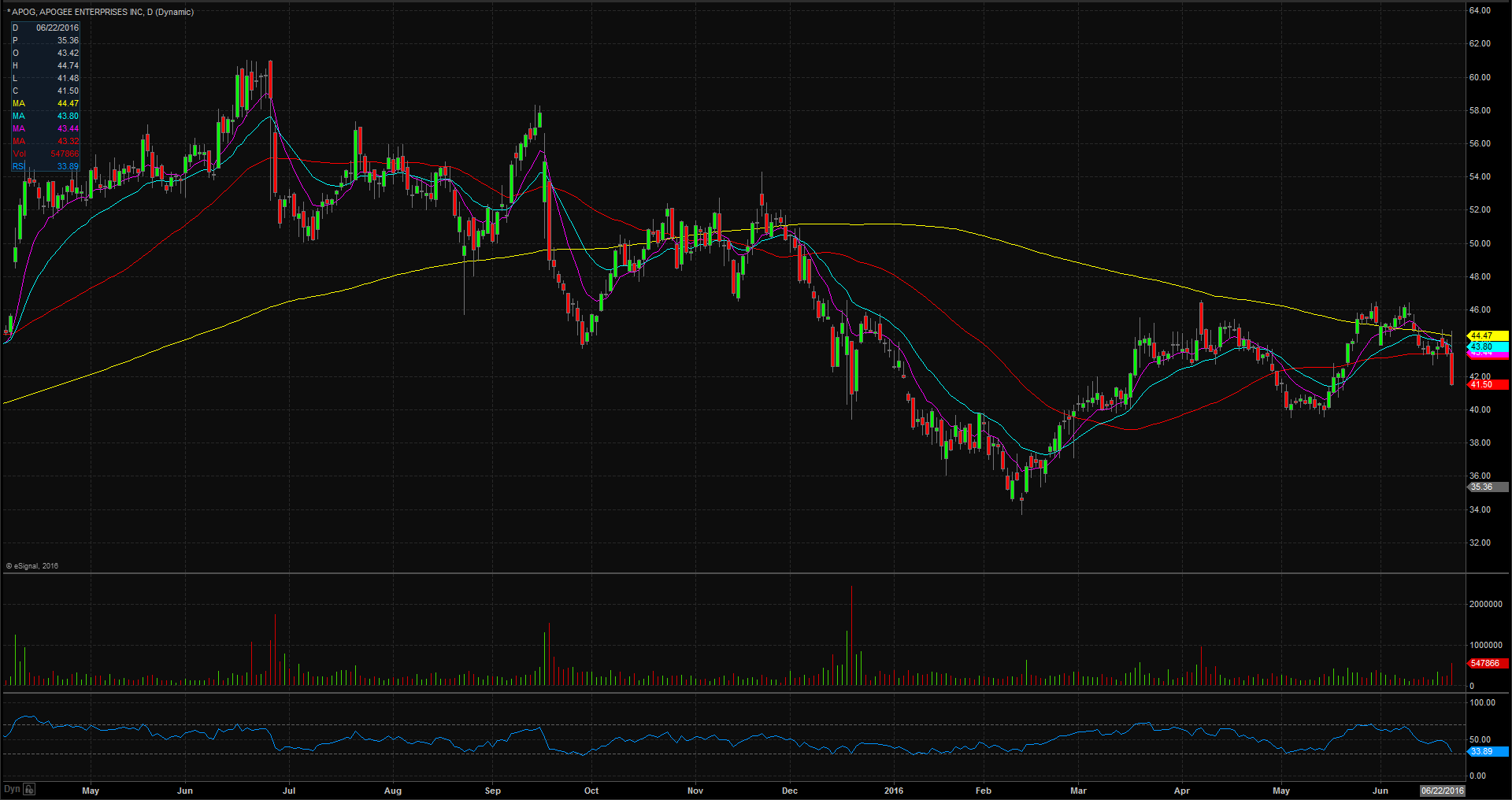Viewport: 1512px width, 800px height.
Task: Click the cyan MA 43.80 row in data box
Action: tap(45, 116)
